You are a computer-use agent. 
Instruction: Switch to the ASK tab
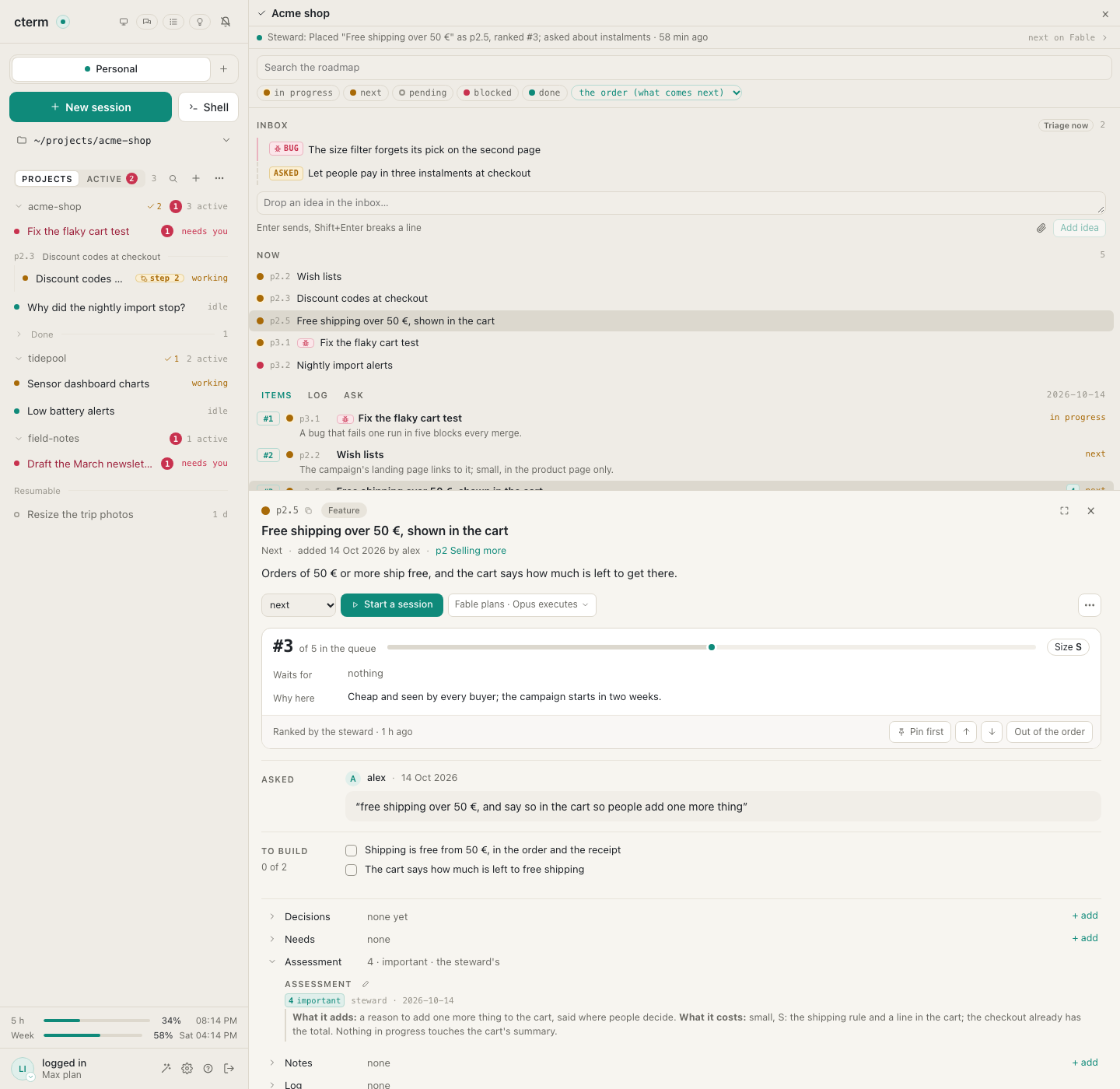coord(354,395)
